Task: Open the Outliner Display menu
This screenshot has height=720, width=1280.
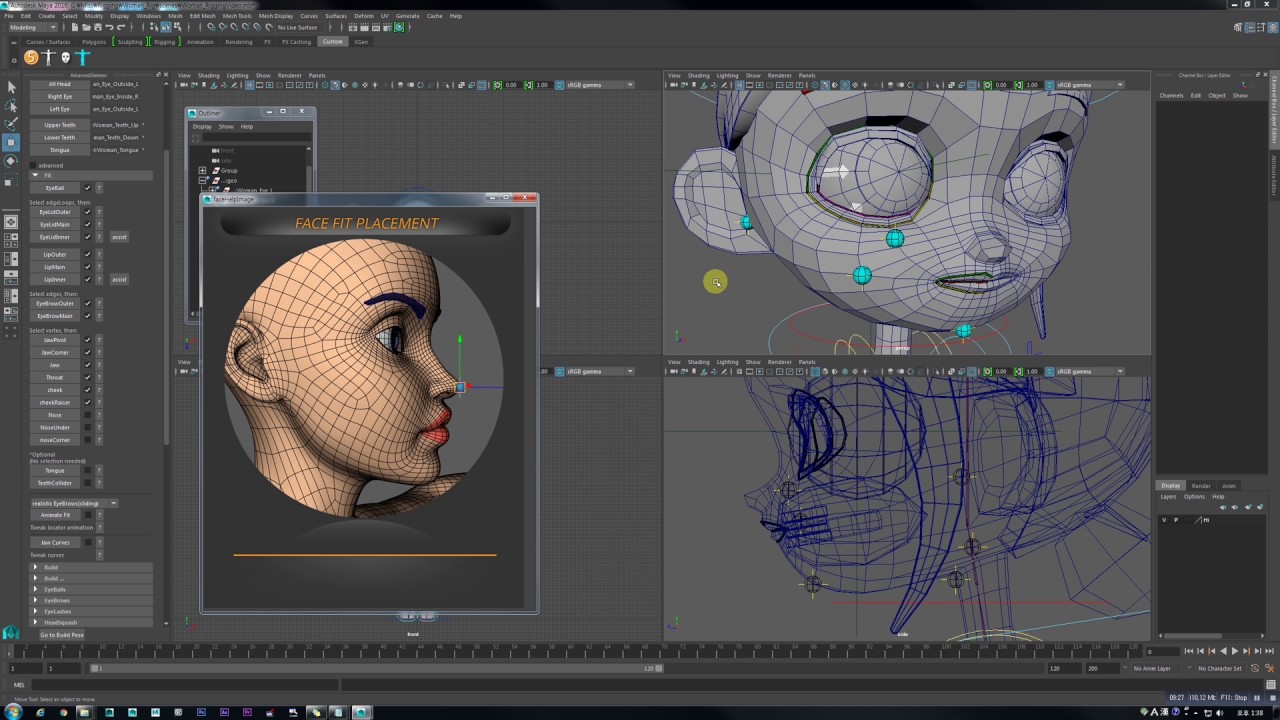Action: click(202, 126)
